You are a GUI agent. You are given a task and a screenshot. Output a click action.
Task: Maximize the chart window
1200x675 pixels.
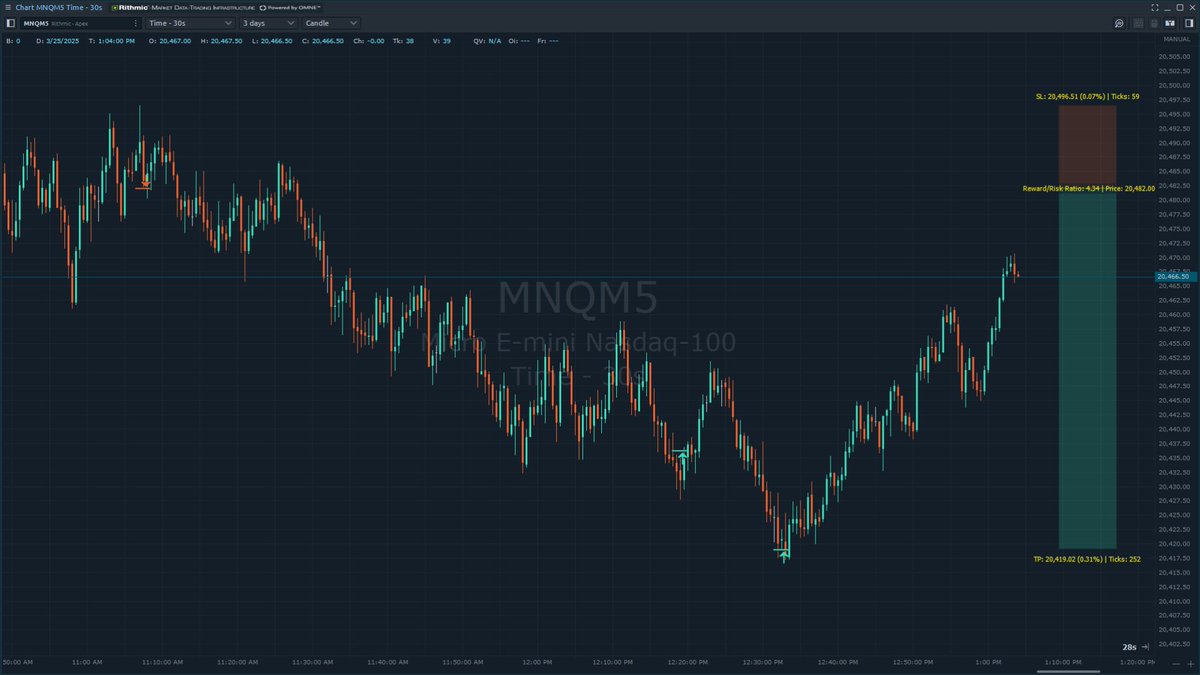point(1180,7)
